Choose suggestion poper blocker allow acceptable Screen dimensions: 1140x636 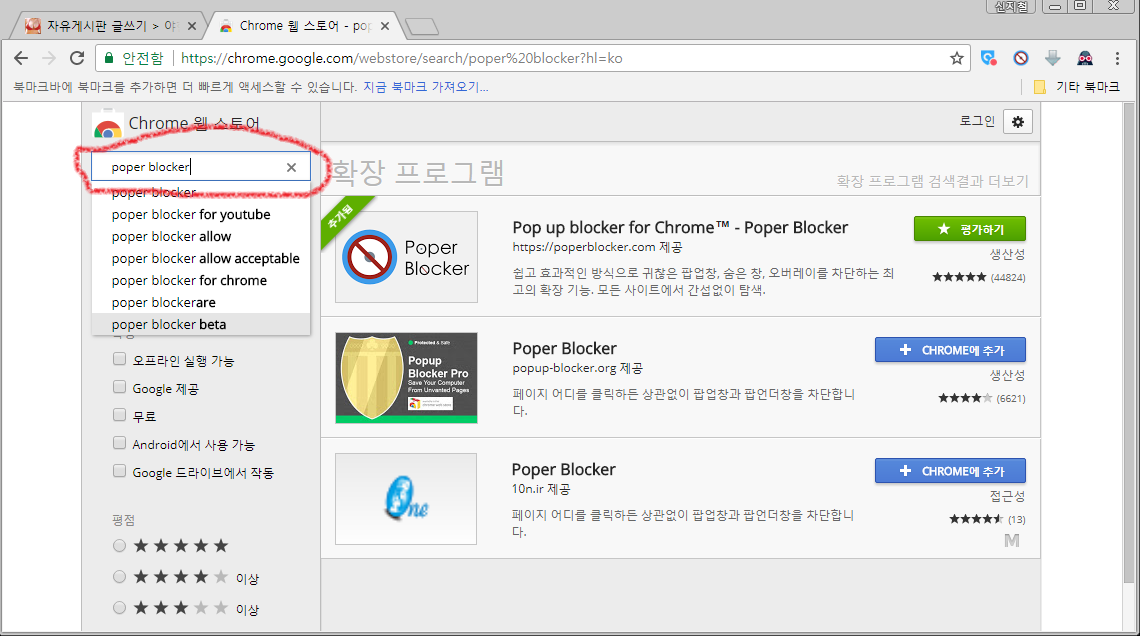(201, 259)
